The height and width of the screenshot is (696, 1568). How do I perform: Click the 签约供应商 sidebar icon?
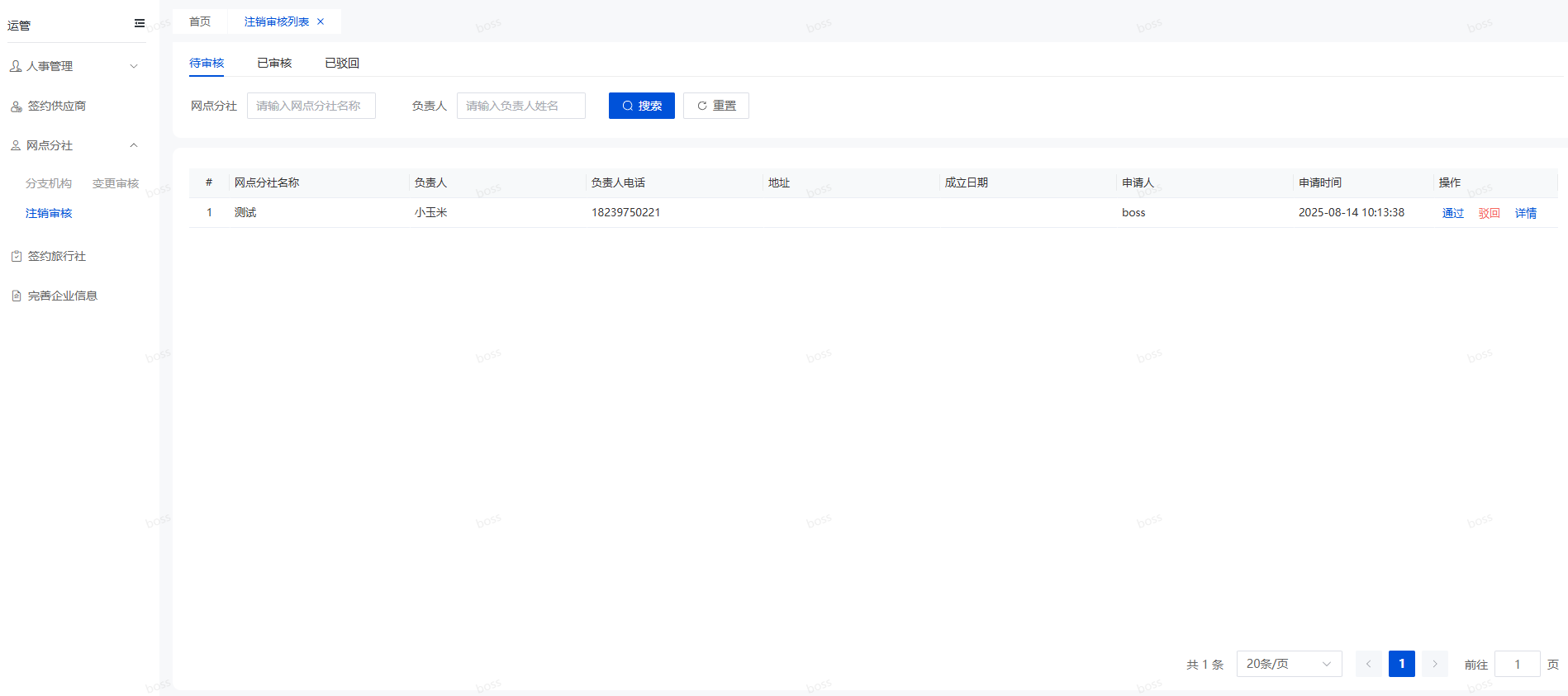(x=16, y=106)
